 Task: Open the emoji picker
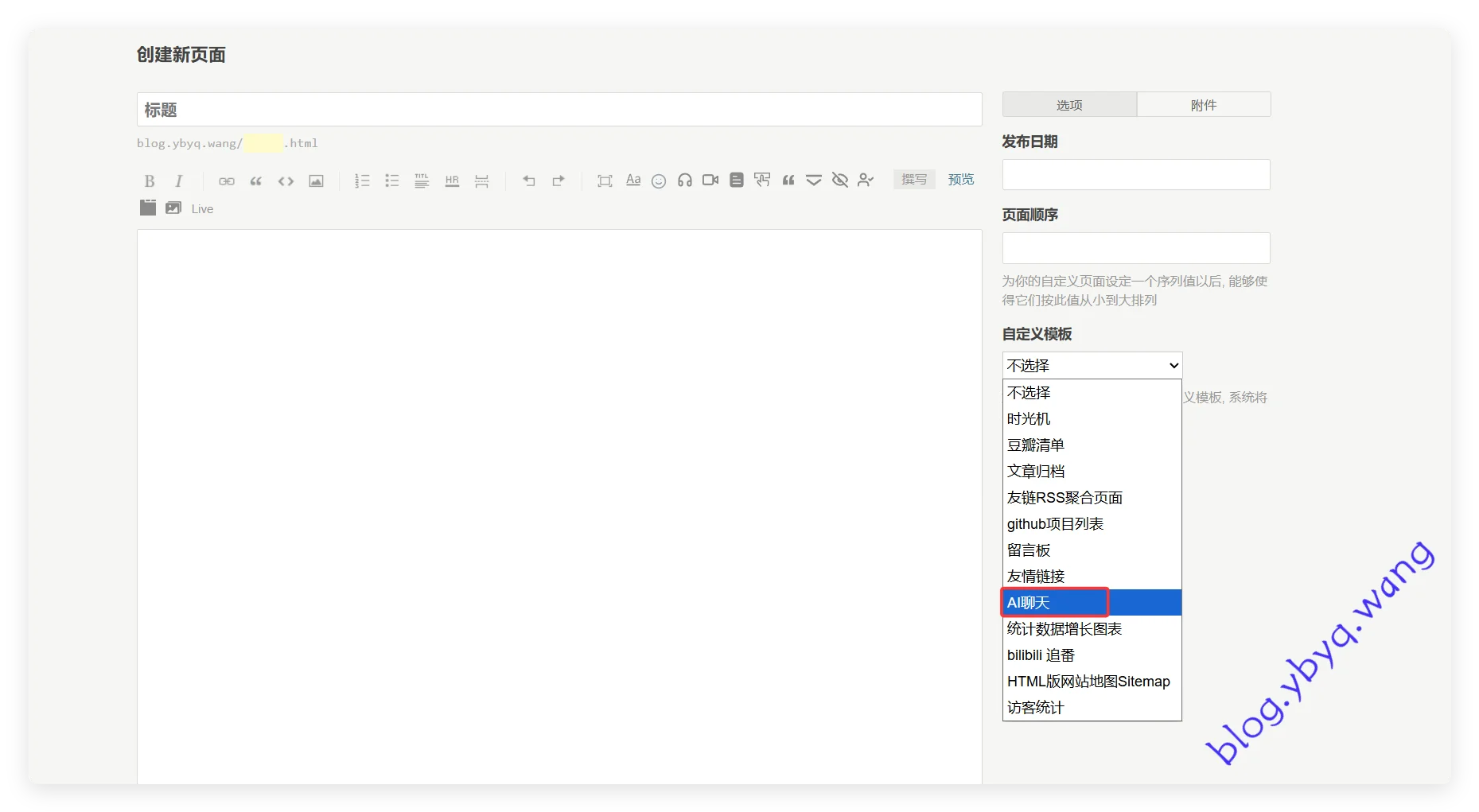tap(659, 181)
